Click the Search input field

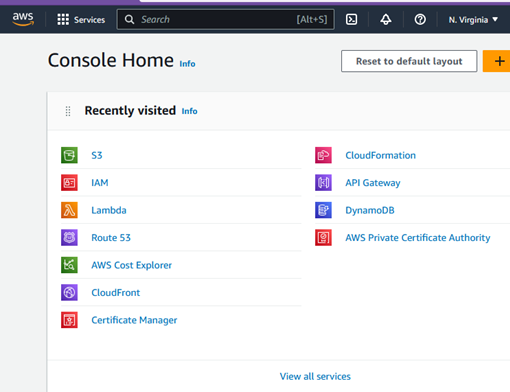tap(225, 19)
